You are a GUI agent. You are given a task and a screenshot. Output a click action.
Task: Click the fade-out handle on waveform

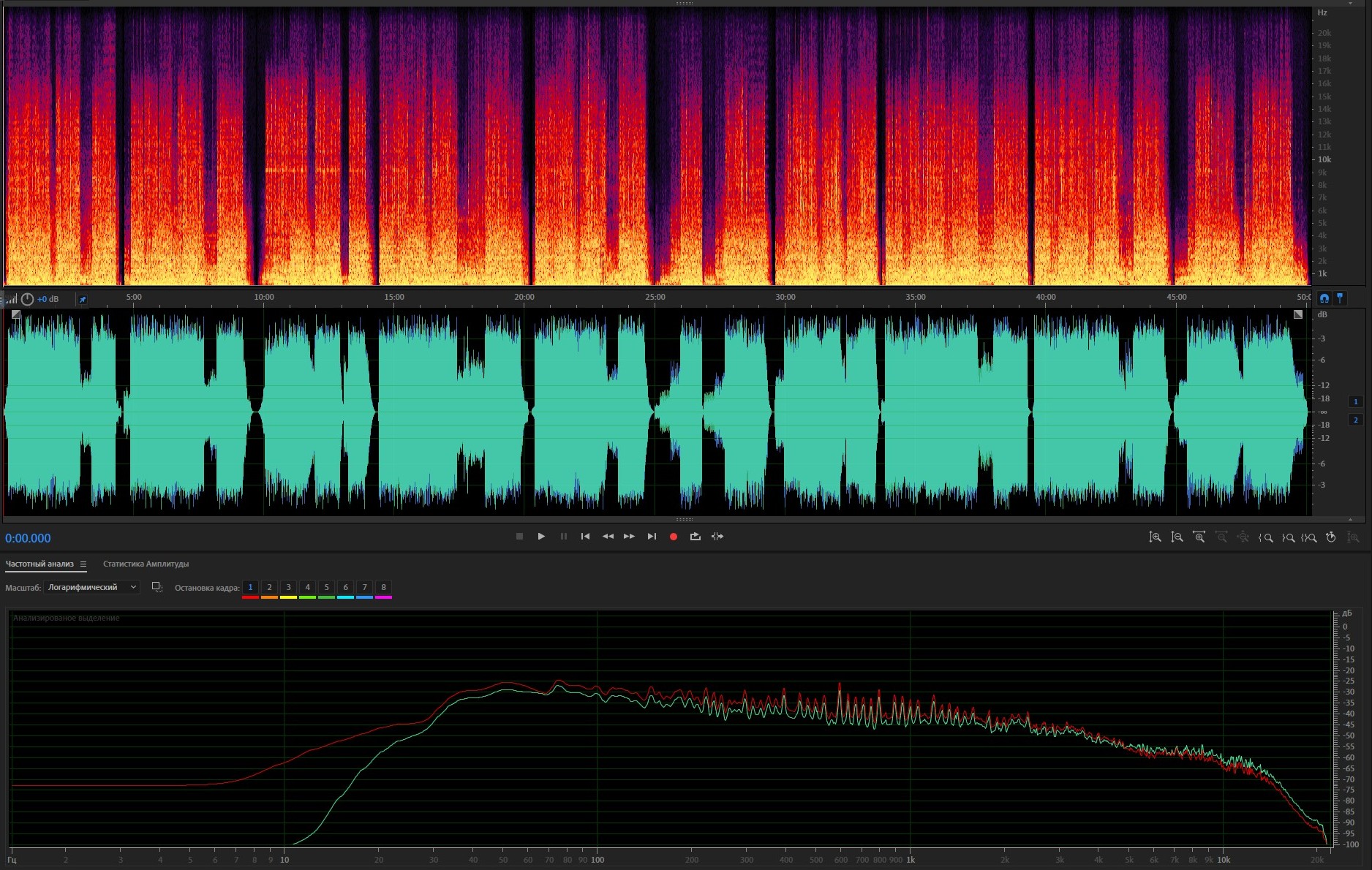1297,314
